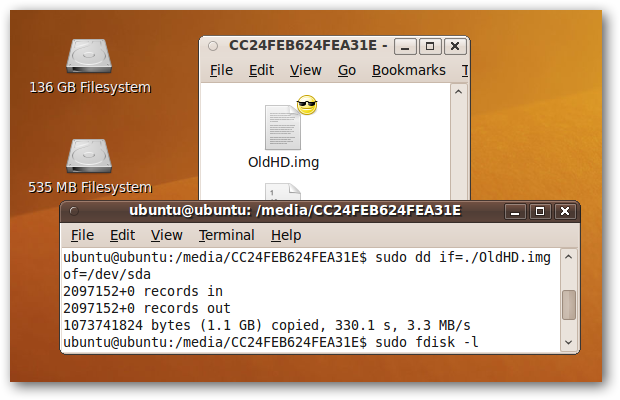This screenshot has height=400, width=620.
Task: Open the View menu in the file manager
Action: tap(306, 70)
